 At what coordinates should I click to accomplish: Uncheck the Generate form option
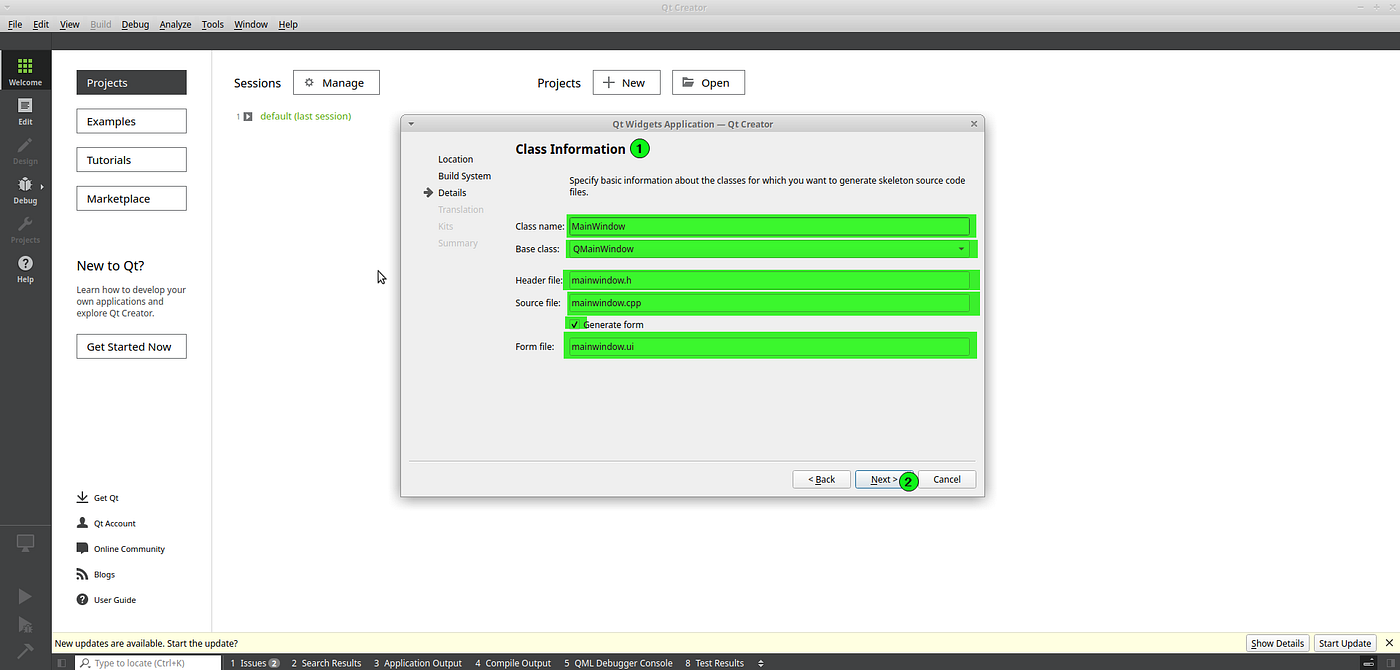coord(575,324)
